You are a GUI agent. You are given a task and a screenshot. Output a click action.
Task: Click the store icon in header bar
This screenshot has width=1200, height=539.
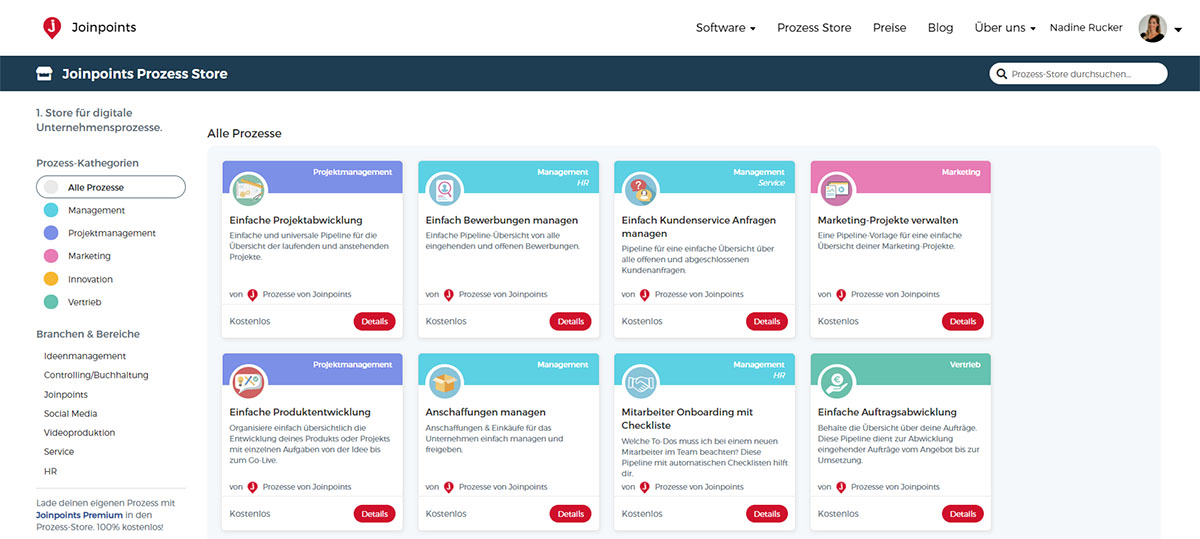tap(44, 74)
